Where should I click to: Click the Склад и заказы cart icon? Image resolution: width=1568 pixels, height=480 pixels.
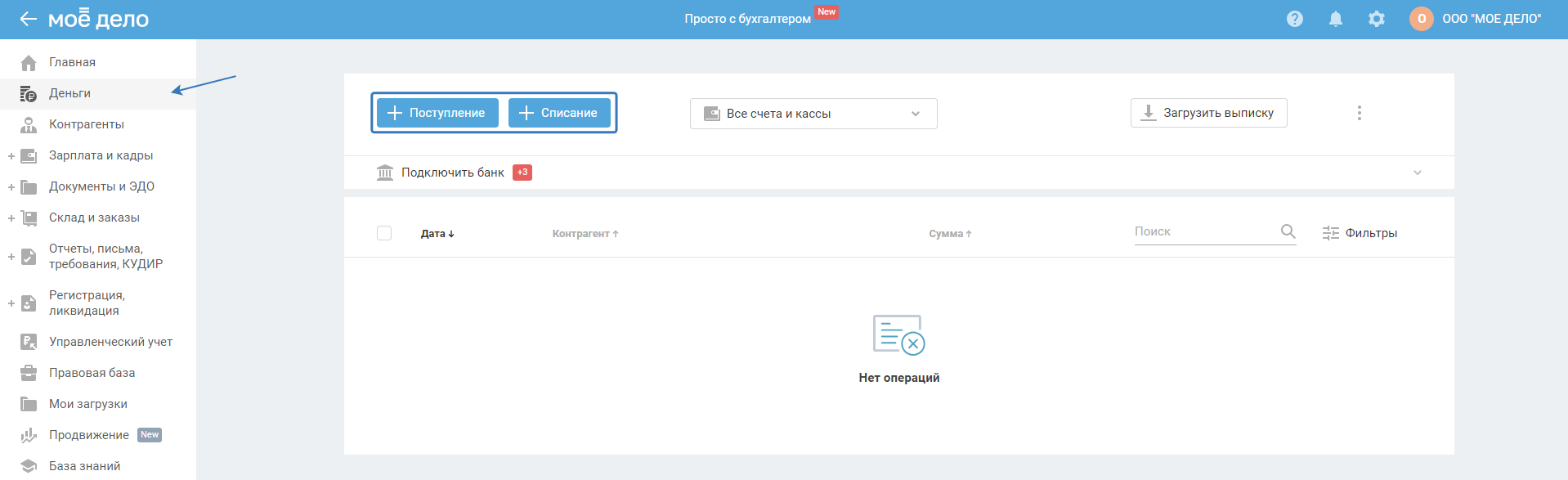[29, 218]
